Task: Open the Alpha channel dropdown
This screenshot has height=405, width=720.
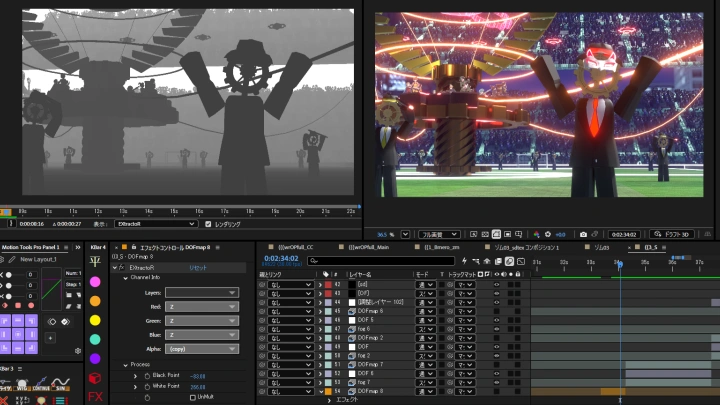Action: pos(202,349)
